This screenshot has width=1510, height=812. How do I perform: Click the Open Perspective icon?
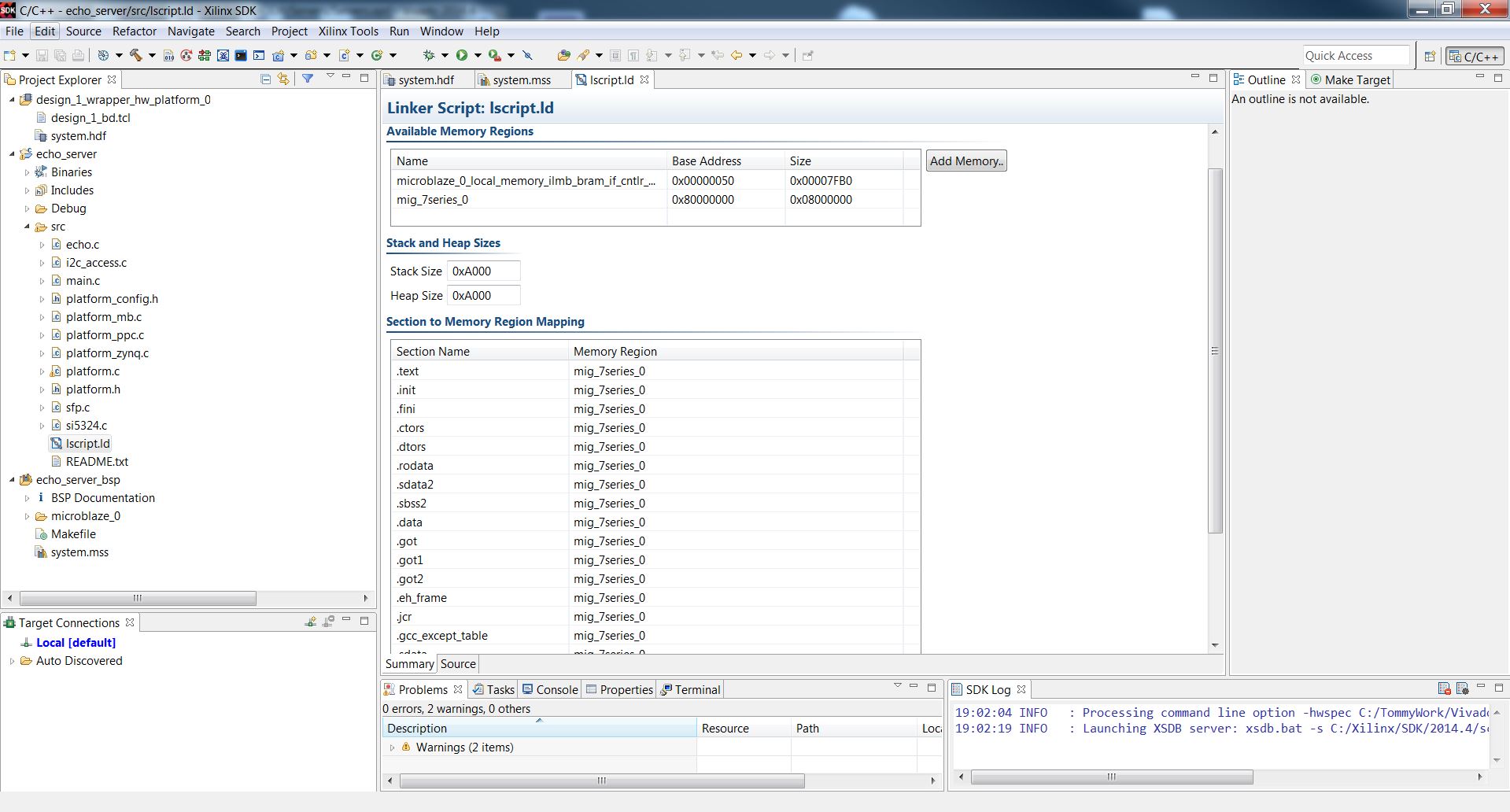pyautogui.click(x=1430, y=56)
